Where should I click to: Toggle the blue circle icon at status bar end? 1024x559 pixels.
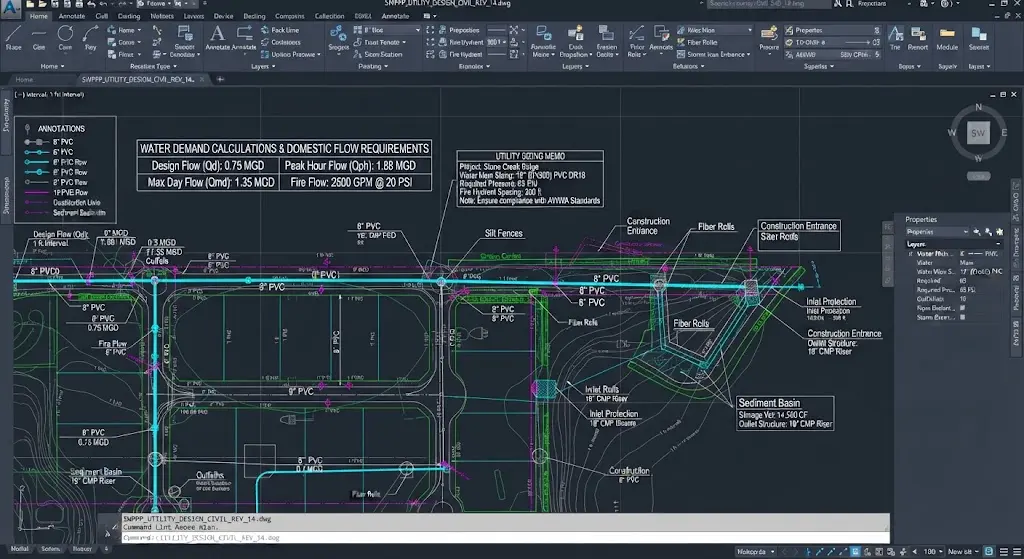coord(989,552)
